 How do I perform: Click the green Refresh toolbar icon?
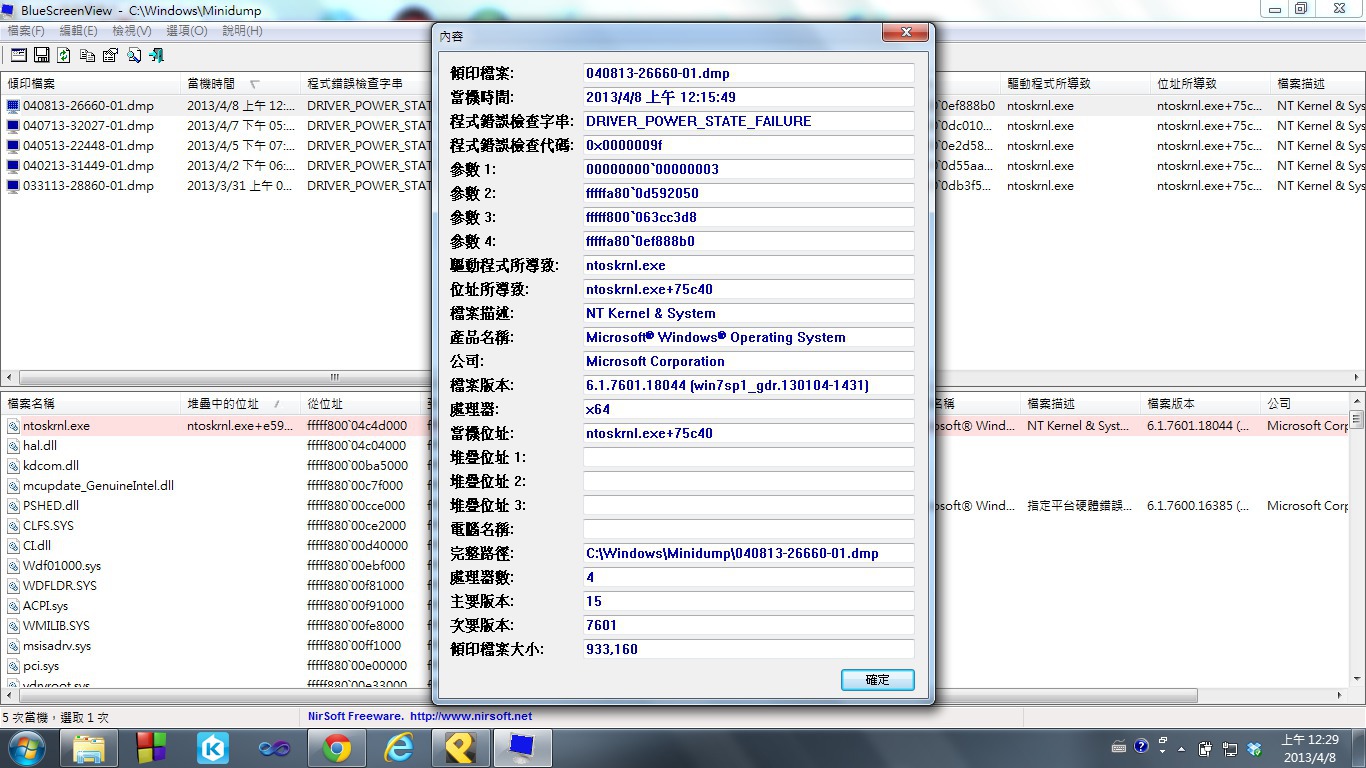(64, 56)
